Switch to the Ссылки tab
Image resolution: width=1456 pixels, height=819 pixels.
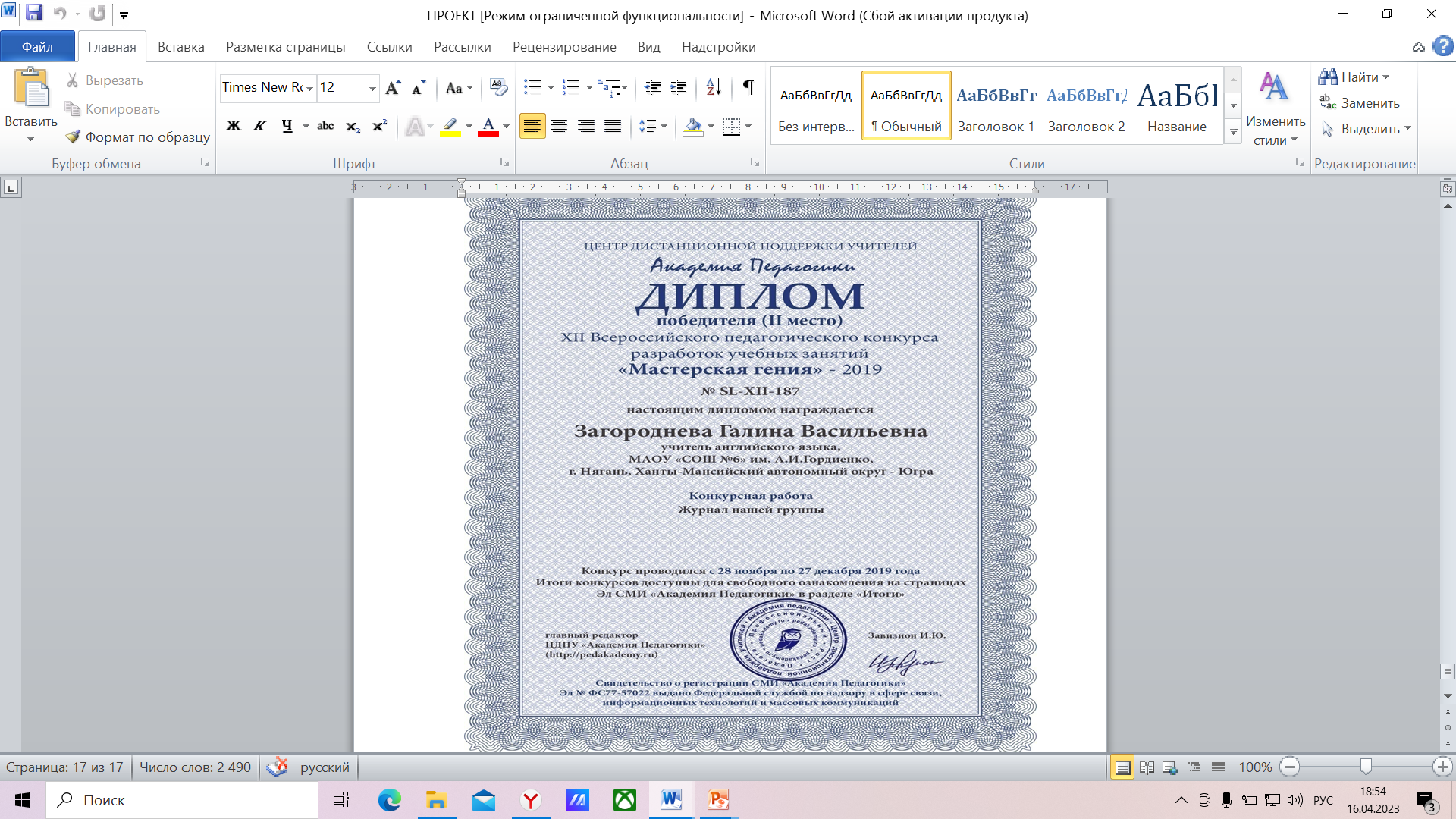click(x=389, y=47)
